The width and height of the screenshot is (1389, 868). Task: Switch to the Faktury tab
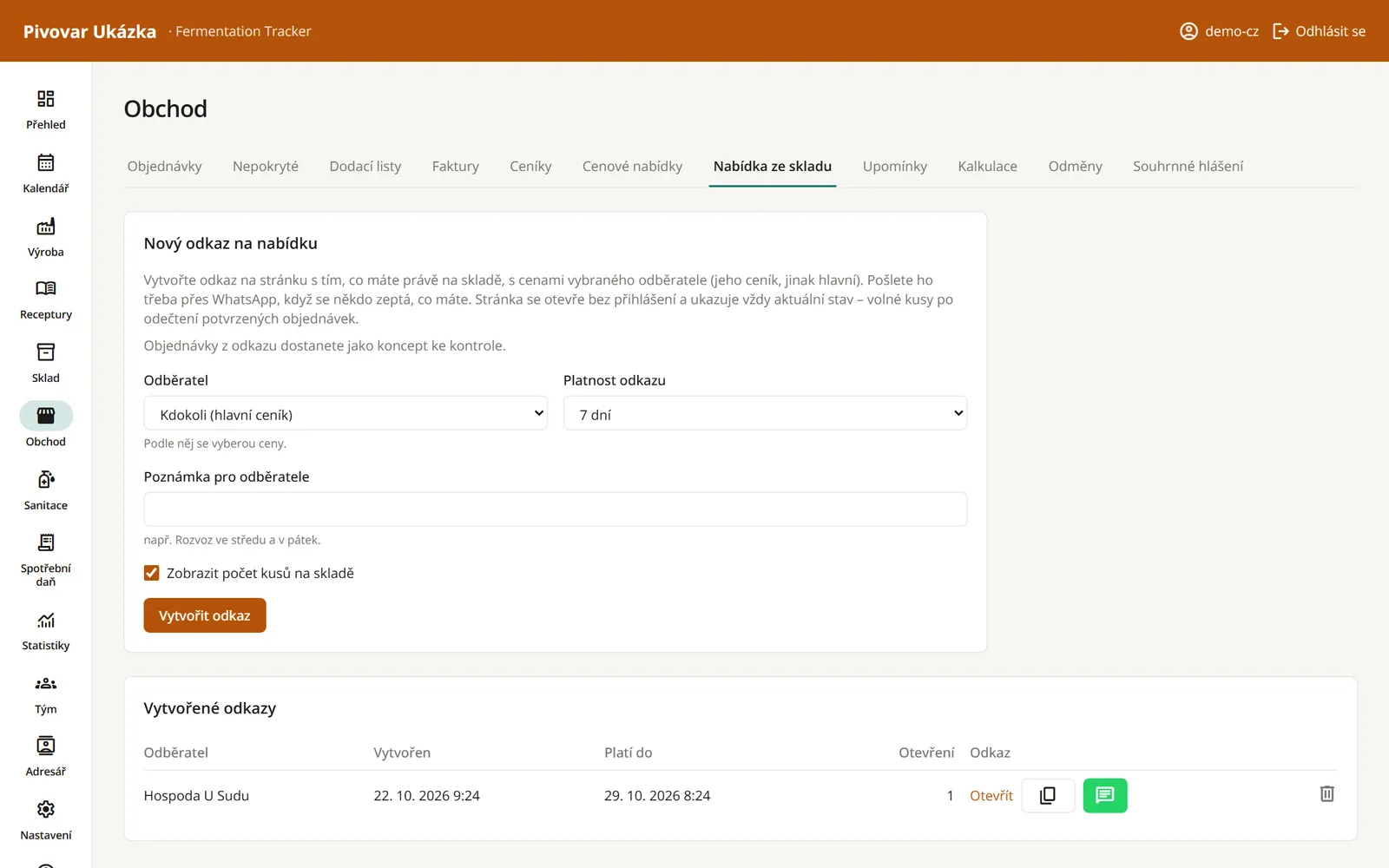(456, 167)
